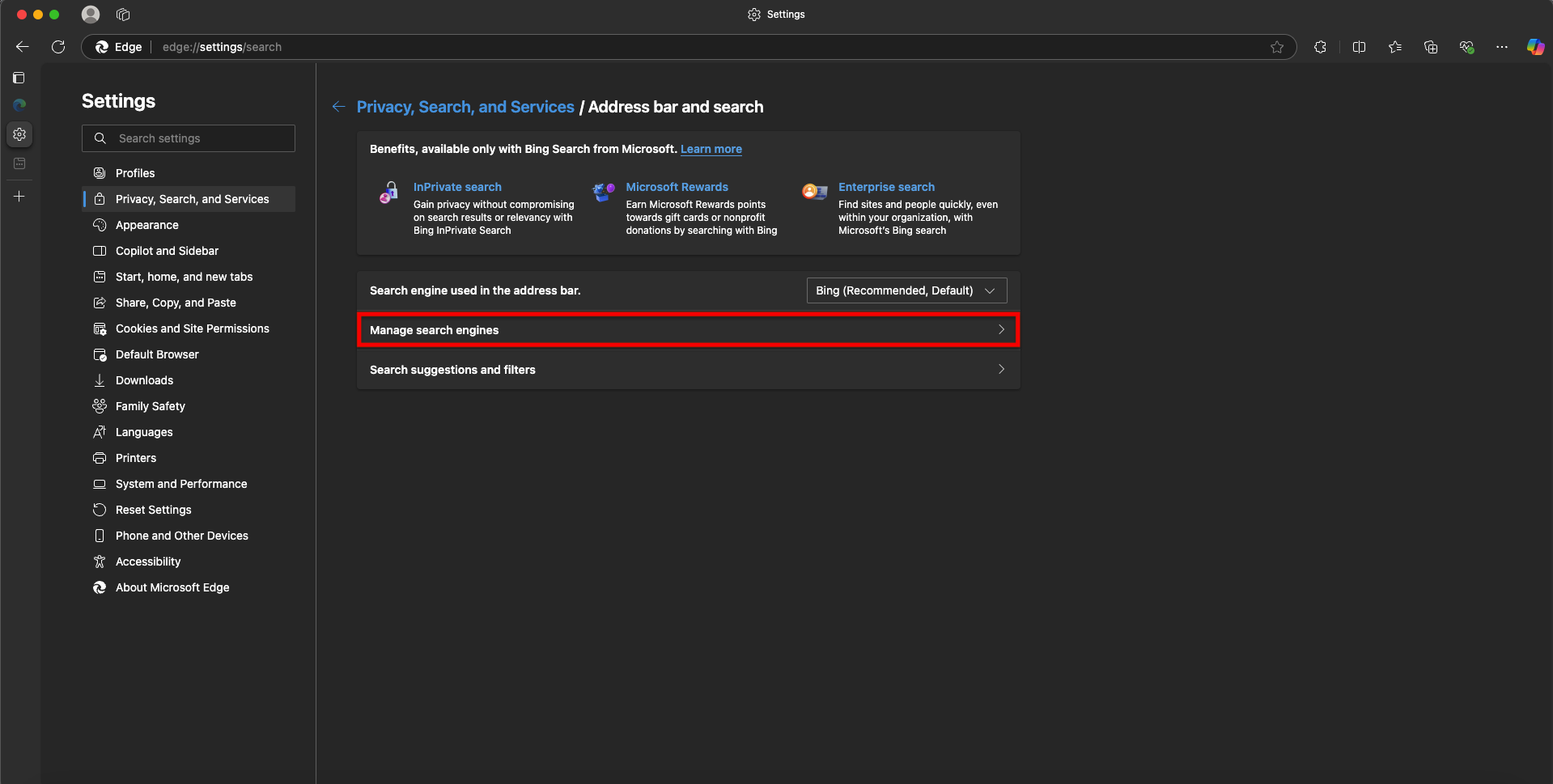Go back using the browser back arrow
Image resolution: width=1553 pixels, height=784 pixels.
click(23, 47)
